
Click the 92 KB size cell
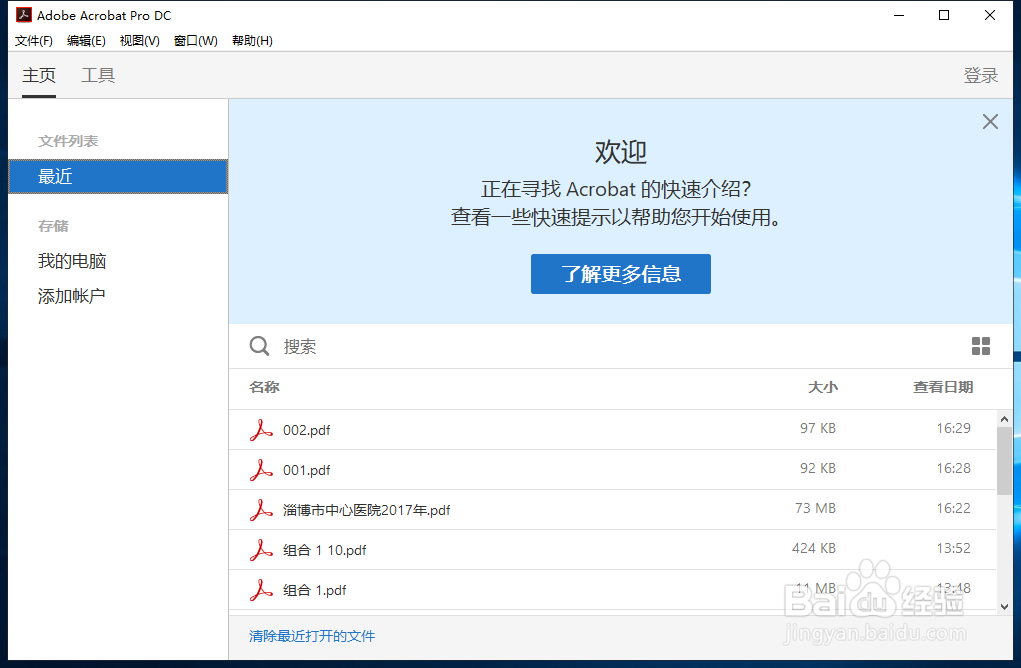tap(818, 468)
